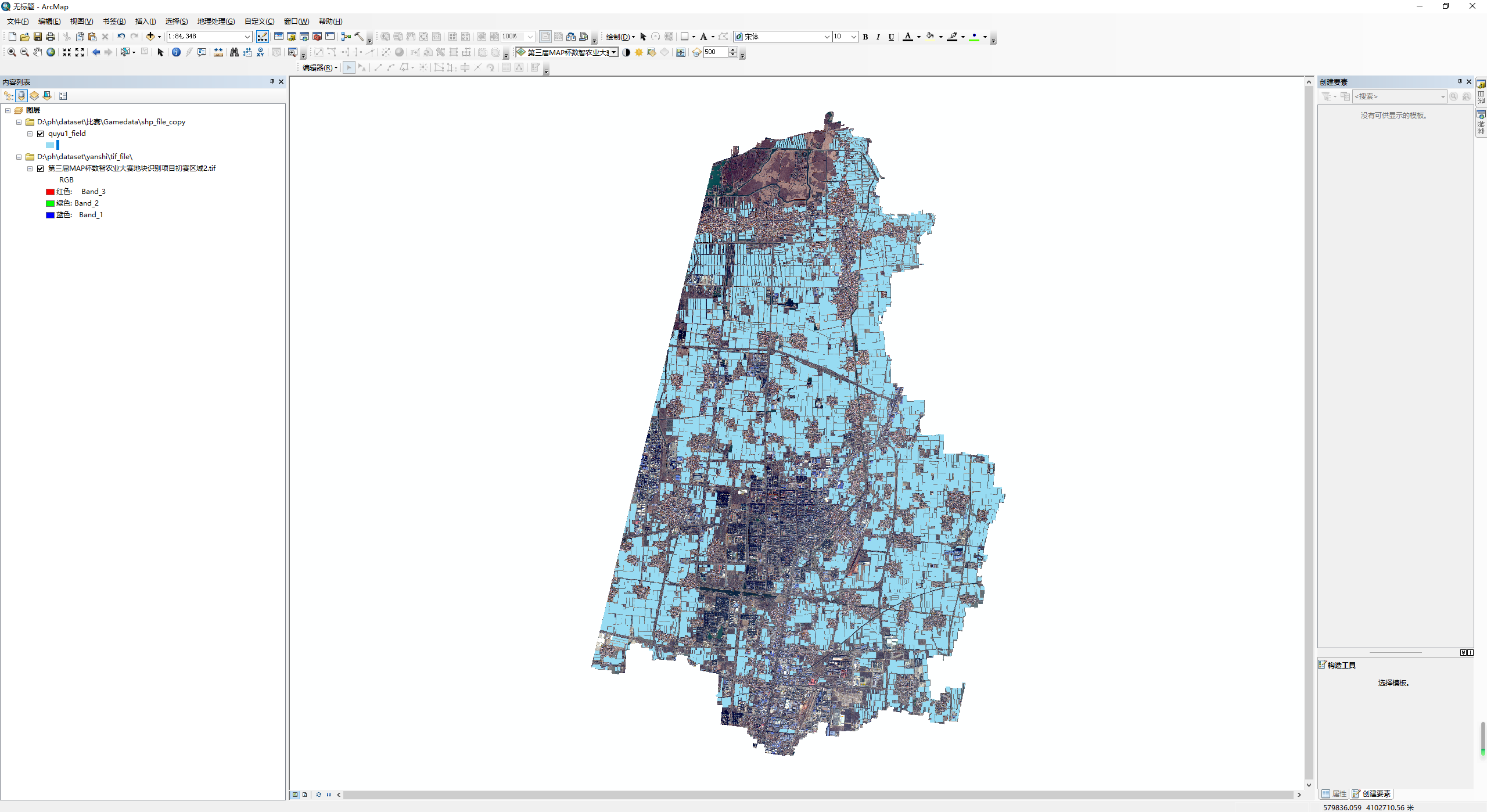Activate the Pan tool
This screenshot has width=1487, height=812.
coord(37,52)
